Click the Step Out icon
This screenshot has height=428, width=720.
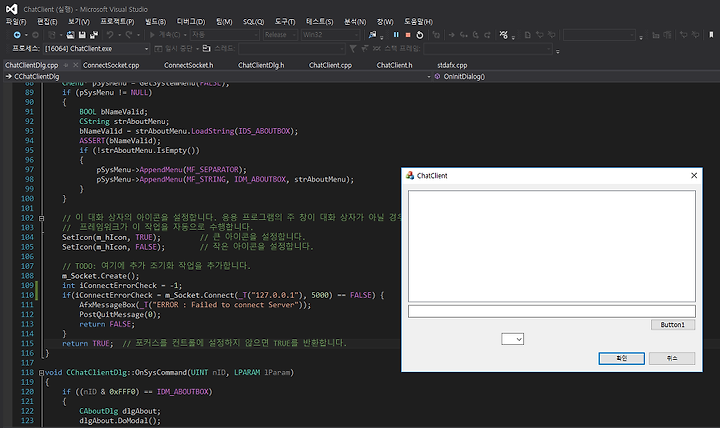click(487, 35)
